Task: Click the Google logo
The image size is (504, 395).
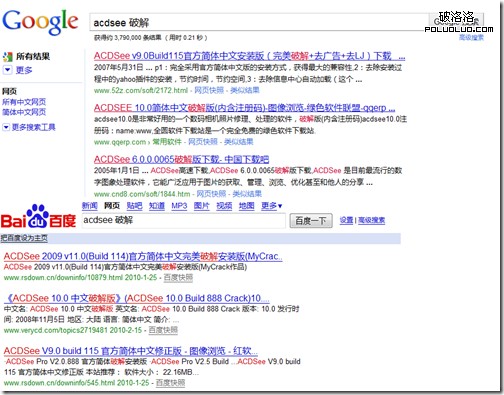Action: click(40, 22)
